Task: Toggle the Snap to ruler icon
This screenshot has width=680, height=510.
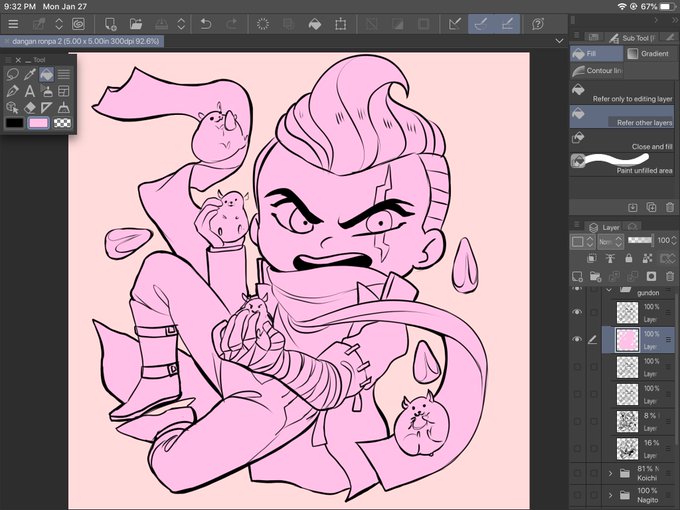Action: (455, 24)
